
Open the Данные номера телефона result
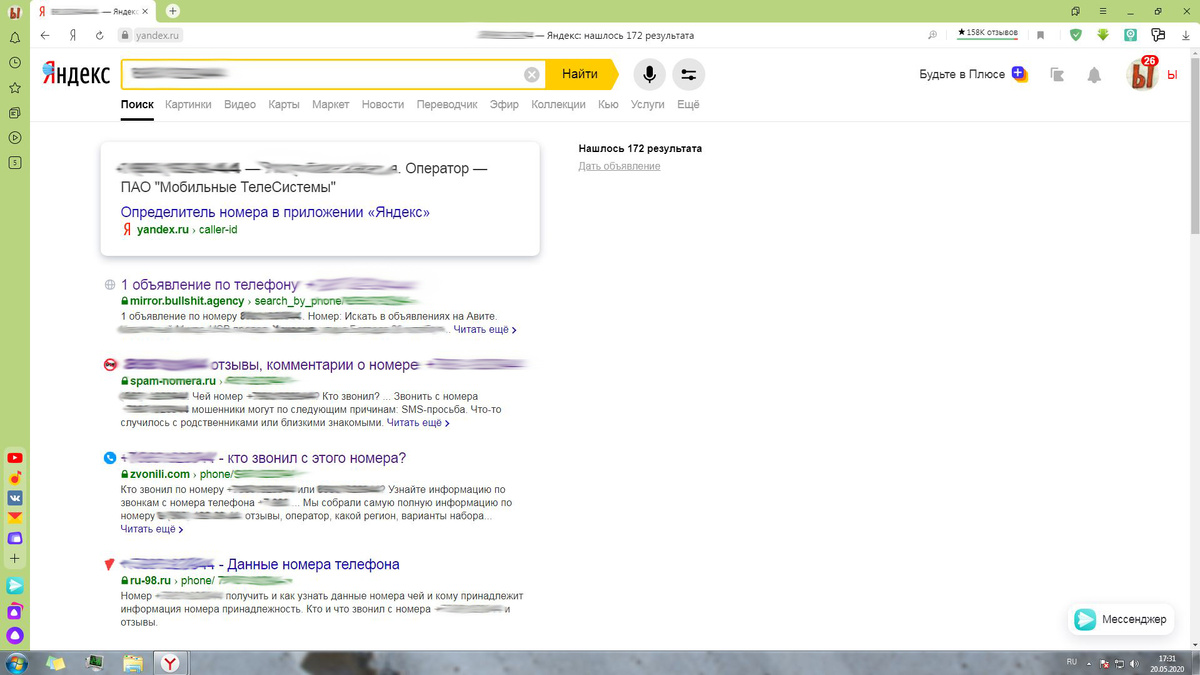[x=260, y=564]
